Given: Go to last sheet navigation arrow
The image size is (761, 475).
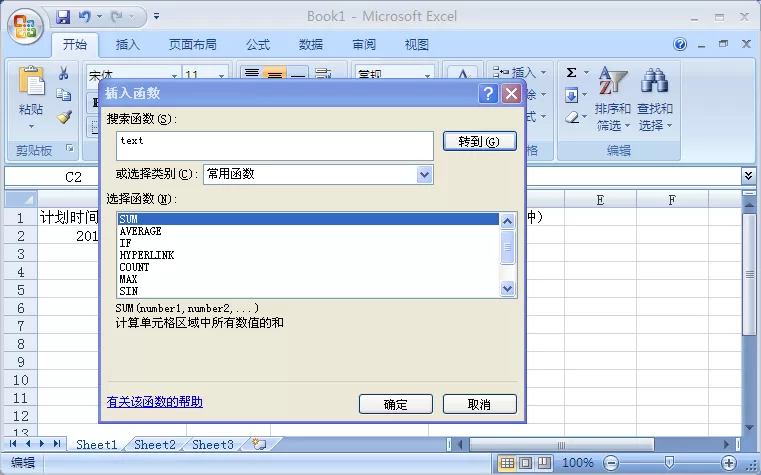Looking at the screenshot, I should (x=57, y=443).
